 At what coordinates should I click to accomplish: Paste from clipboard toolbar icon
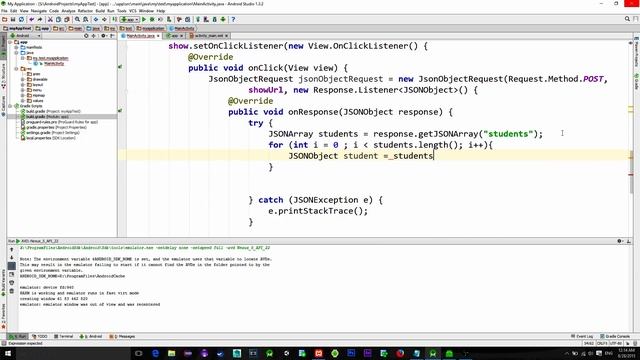67,19
